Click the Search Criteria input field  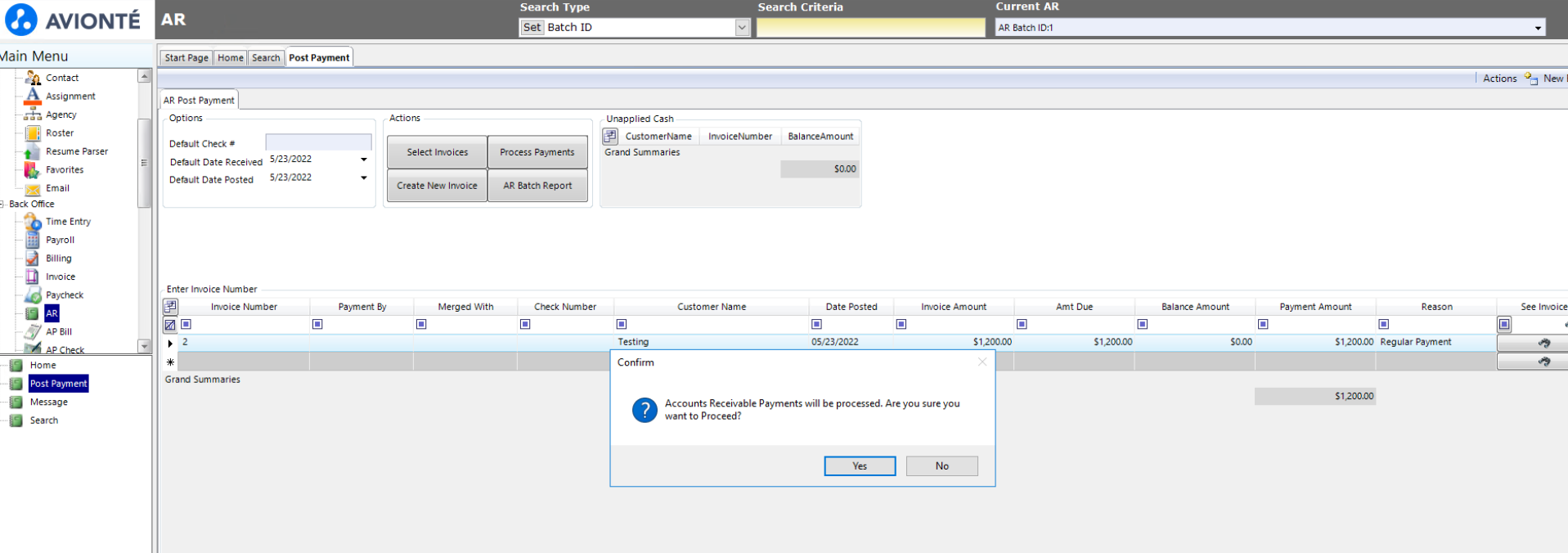pyautogui.click(x=870, y=28)
